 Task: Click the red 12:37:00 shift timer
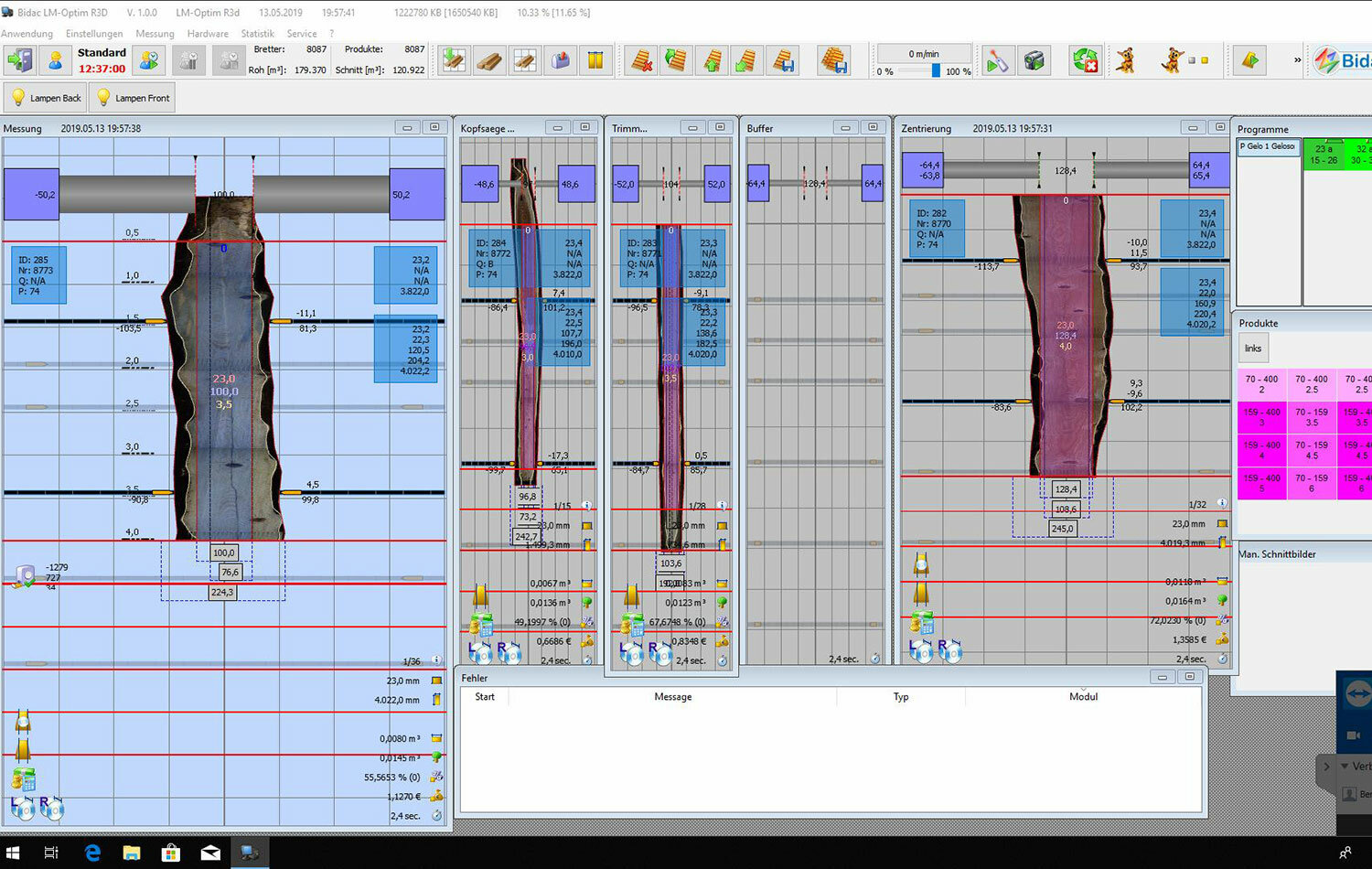102,69
